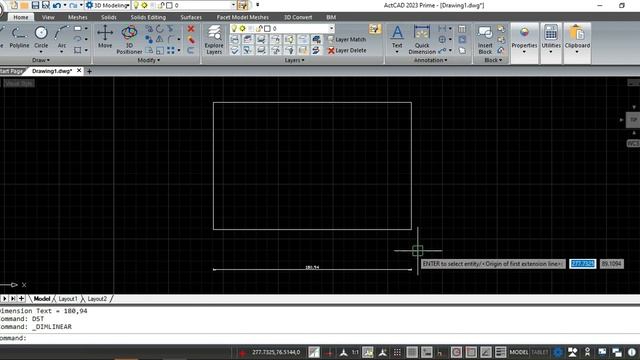640x360 pixels.
Task: Add a new layout with the plus button
Action: point(21,299)
